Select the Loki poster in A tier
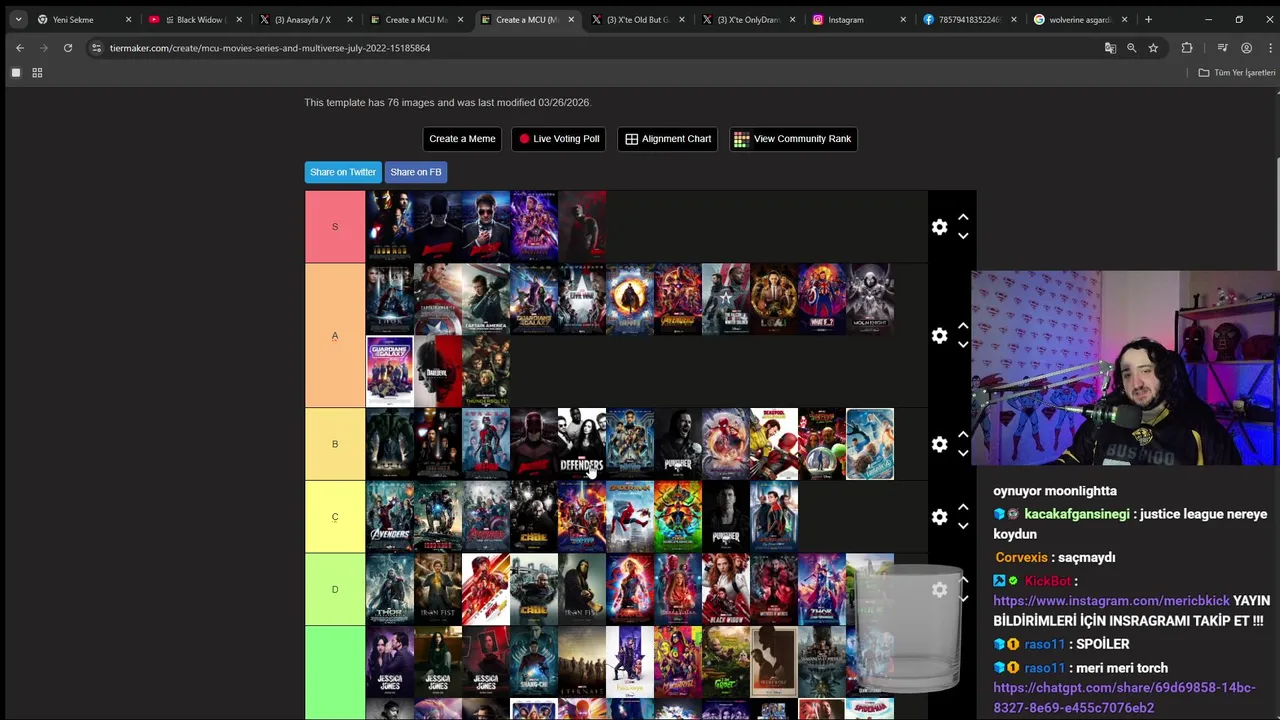Image resolution: width=1280 pixels, height=720 pixels. 774,299
